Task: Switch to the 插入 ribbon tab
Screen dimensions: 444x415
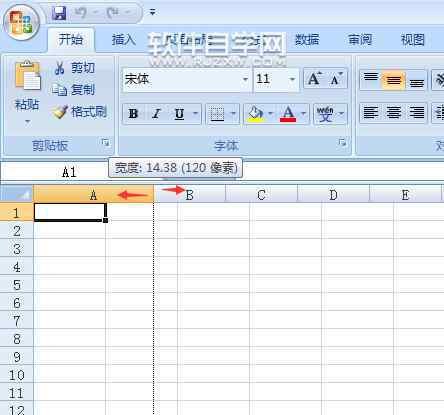Action: (x=124, y=40)
